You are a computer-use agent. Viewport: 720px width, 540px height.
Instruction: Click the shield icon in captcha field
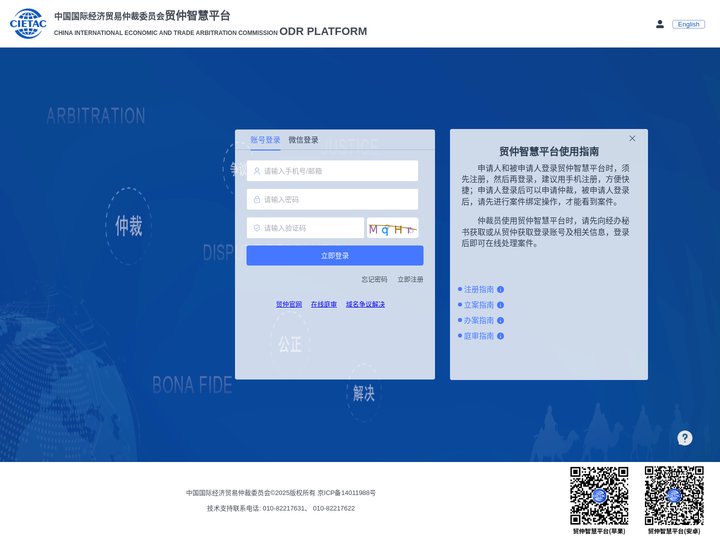(257, 228)
